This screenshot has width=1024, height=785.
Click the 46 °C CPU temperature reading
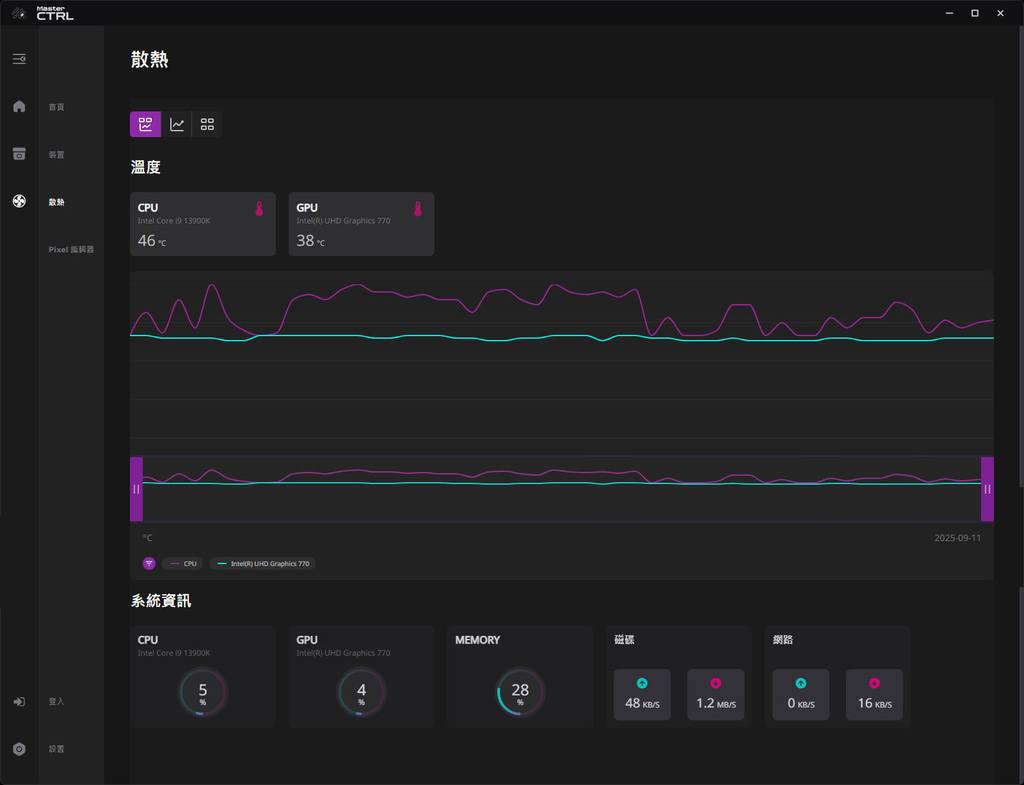pyautogui.click(x=152, y=241)
